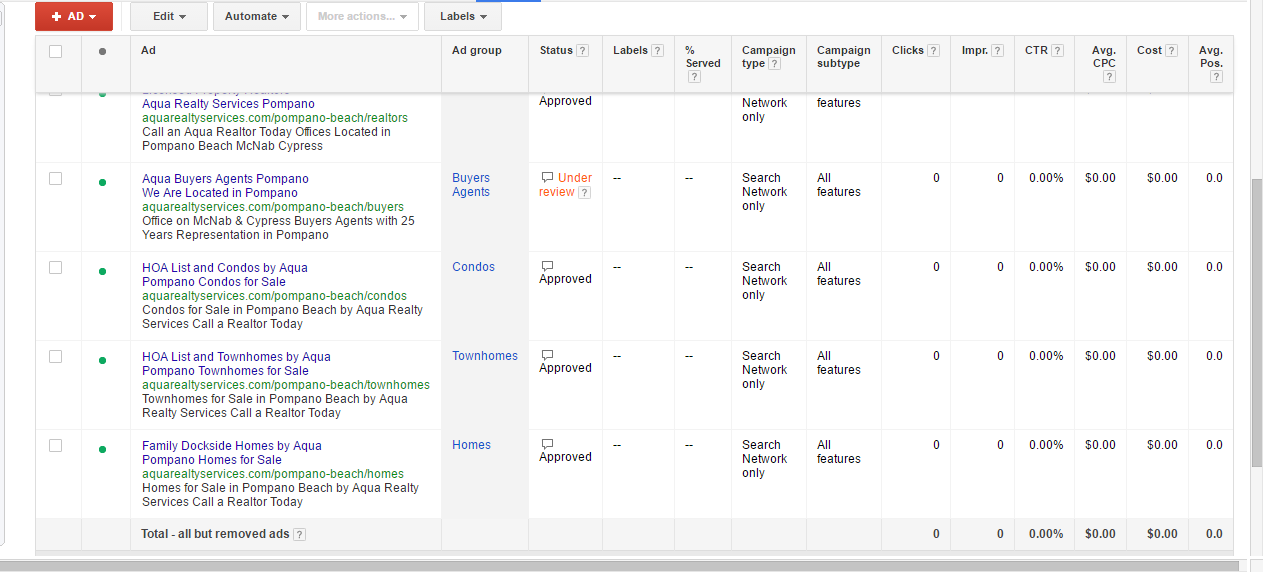
Task: Click the green status dot for Buyers Agents ad
Action: point(102,182)
